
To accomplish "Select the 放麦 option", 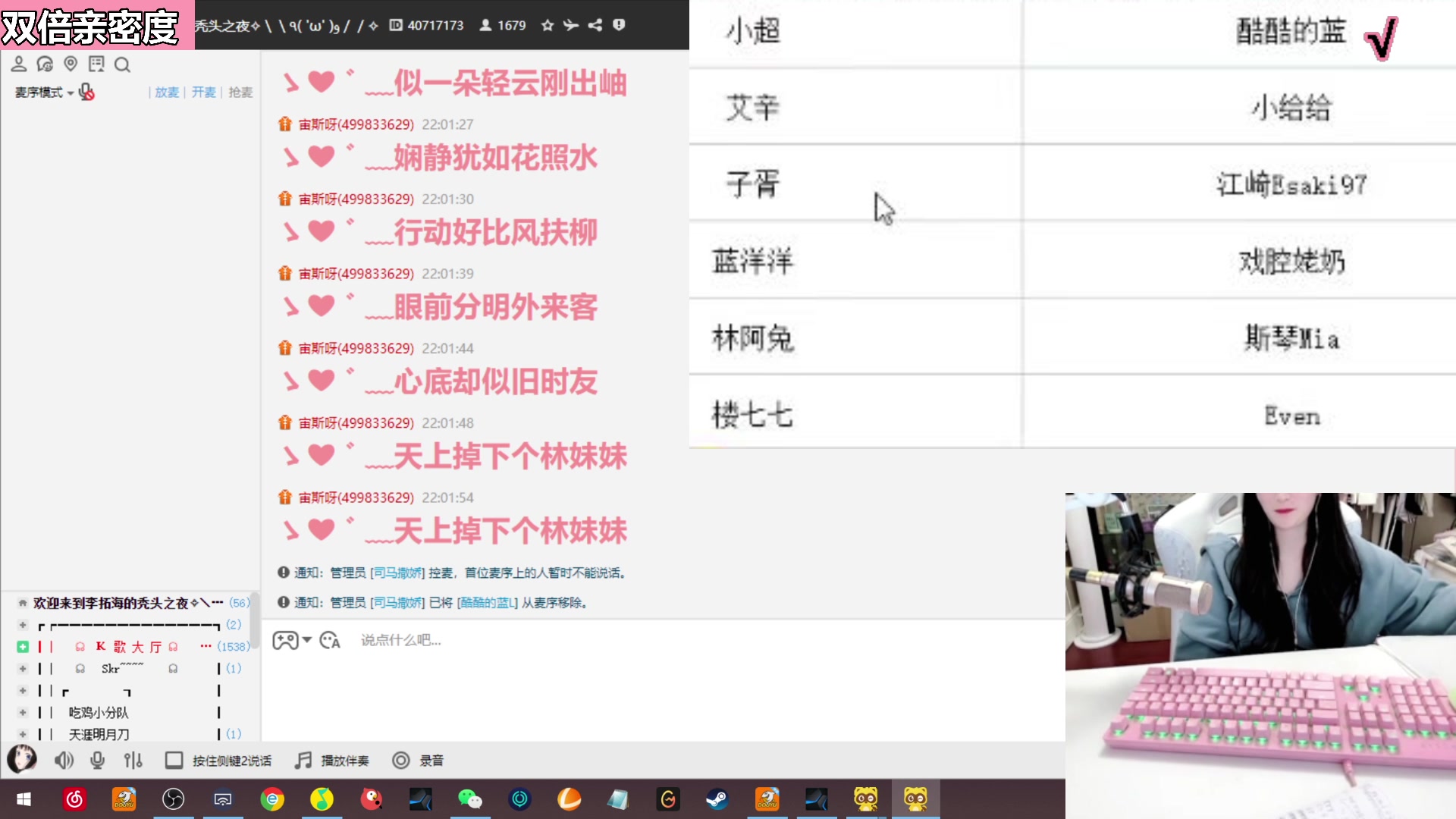I will [x=165, y=93].
